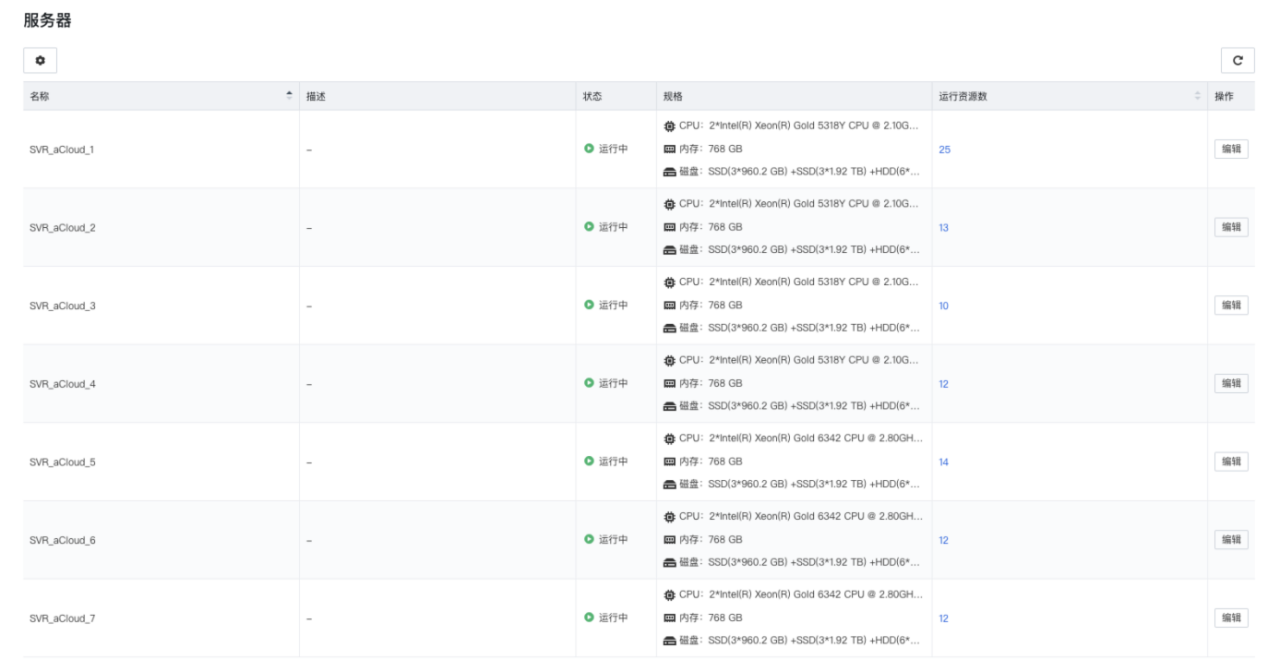Edit server SVR_aCloud_1
The image size is (1280, 672).
tap(1231, 149)
